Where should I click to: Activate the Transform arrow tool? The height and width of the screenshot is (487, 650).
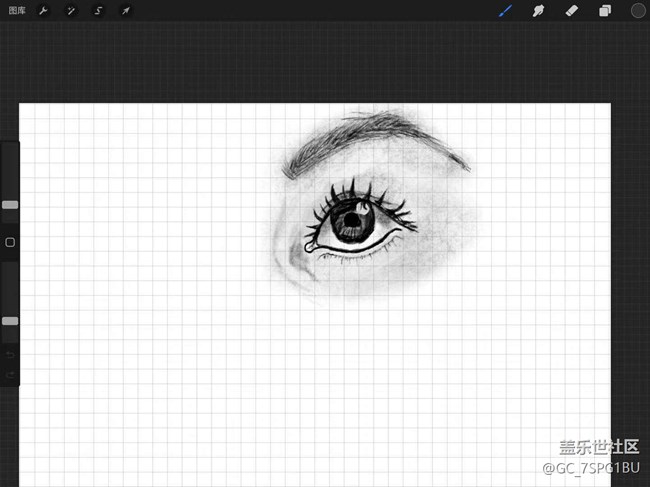(125, 11)
